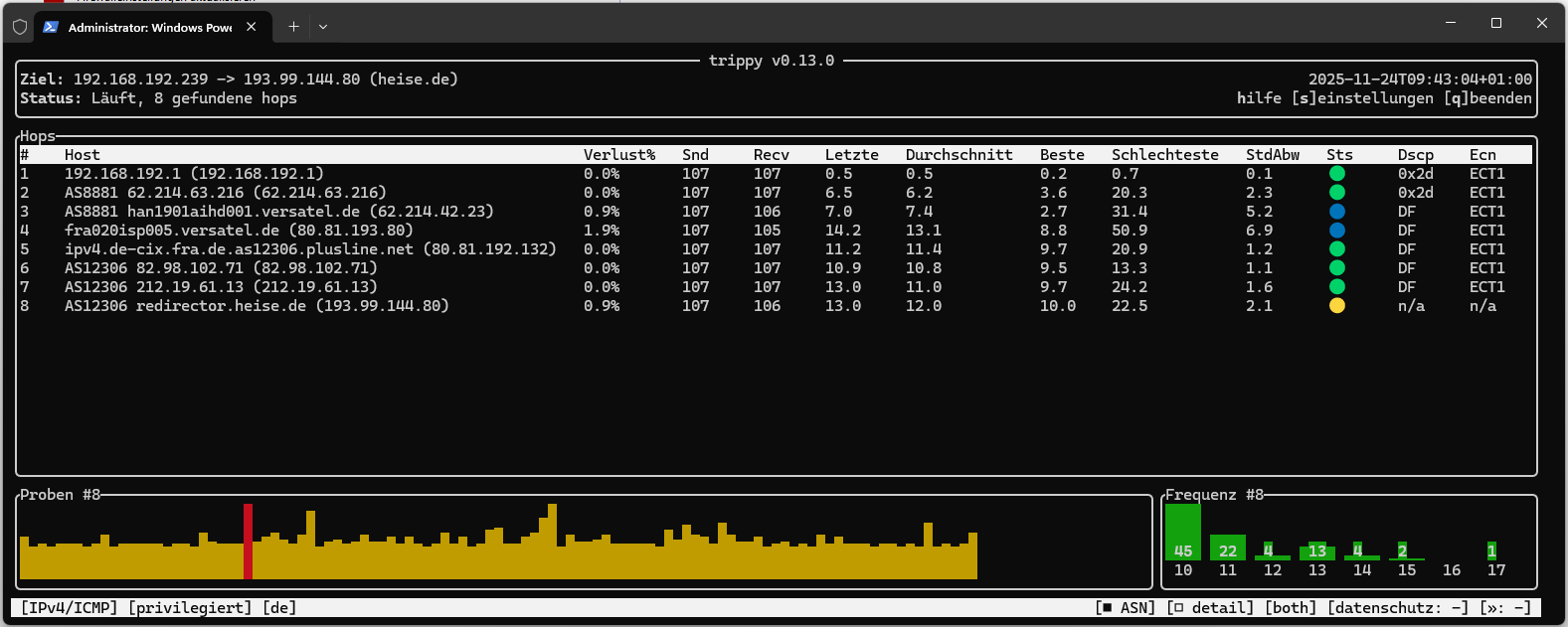The image size is (1568, 627).
Task: Click the [IPv4/ICMP] status entry
Action: pos(70,607)
